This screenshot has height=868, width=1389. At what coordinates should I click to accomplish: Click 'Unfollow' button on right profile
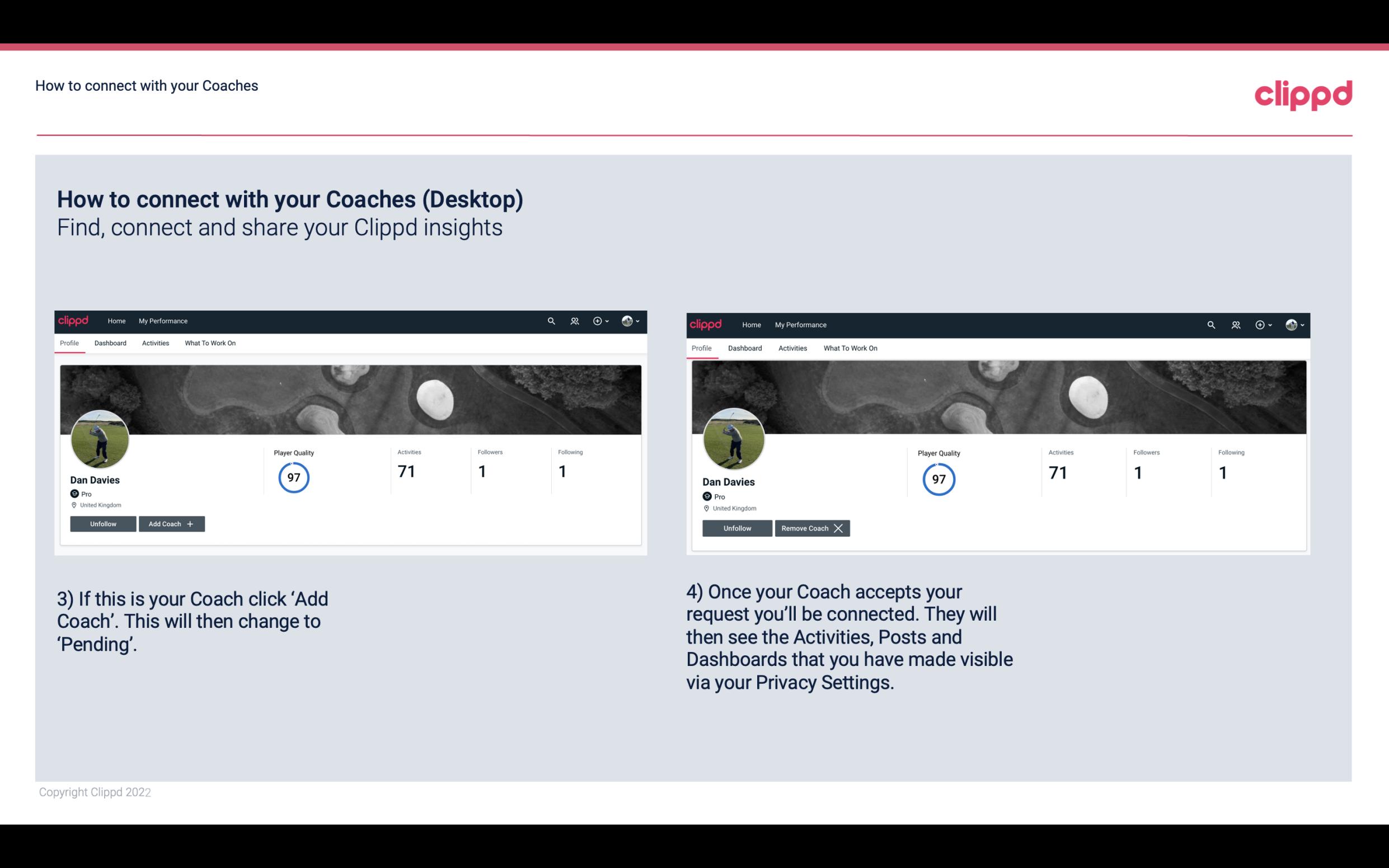737,528
